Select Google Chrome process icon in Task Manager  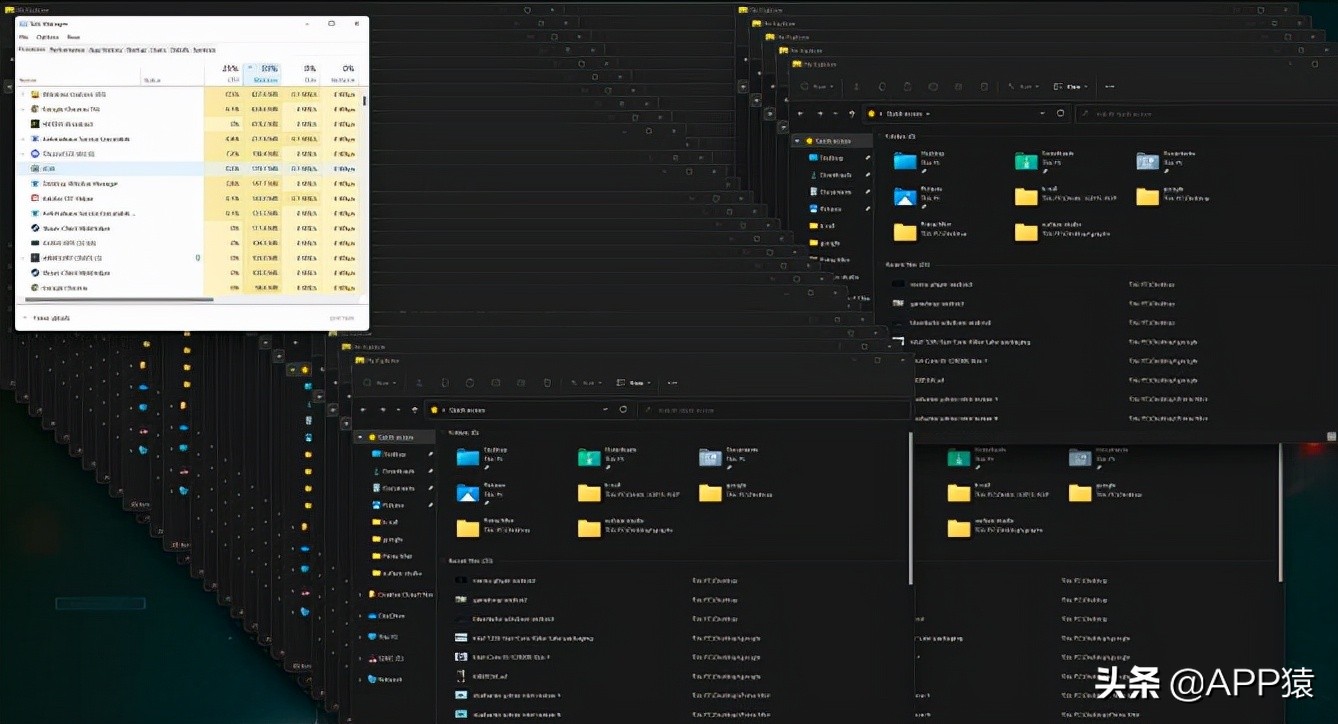[35, 109]
